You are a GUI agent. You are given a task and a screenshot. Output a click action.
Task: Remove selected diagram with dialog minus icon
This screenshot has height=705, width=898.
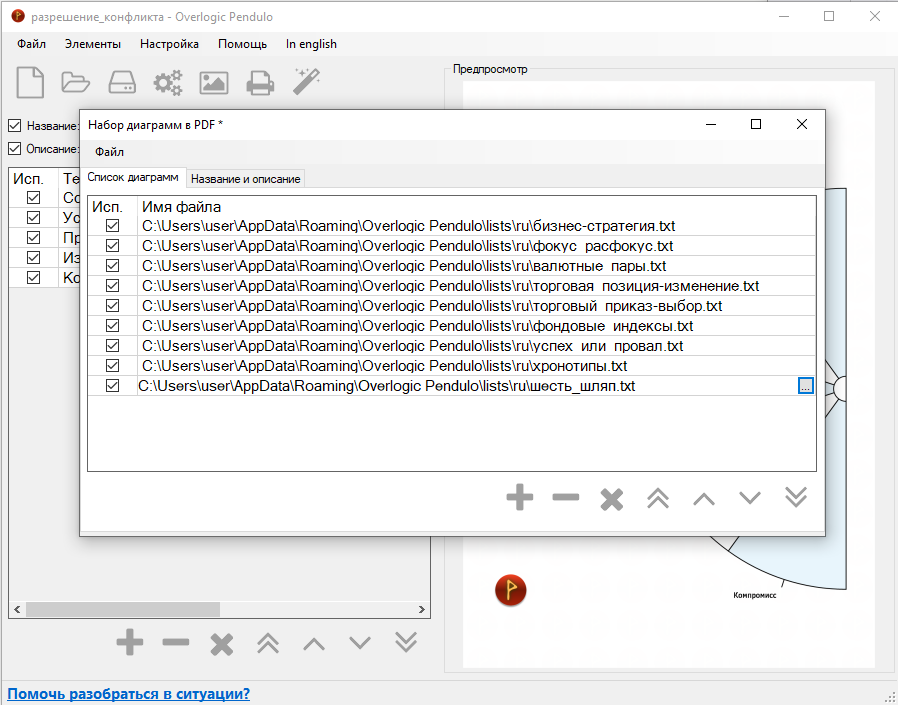[x=566, y=497]
